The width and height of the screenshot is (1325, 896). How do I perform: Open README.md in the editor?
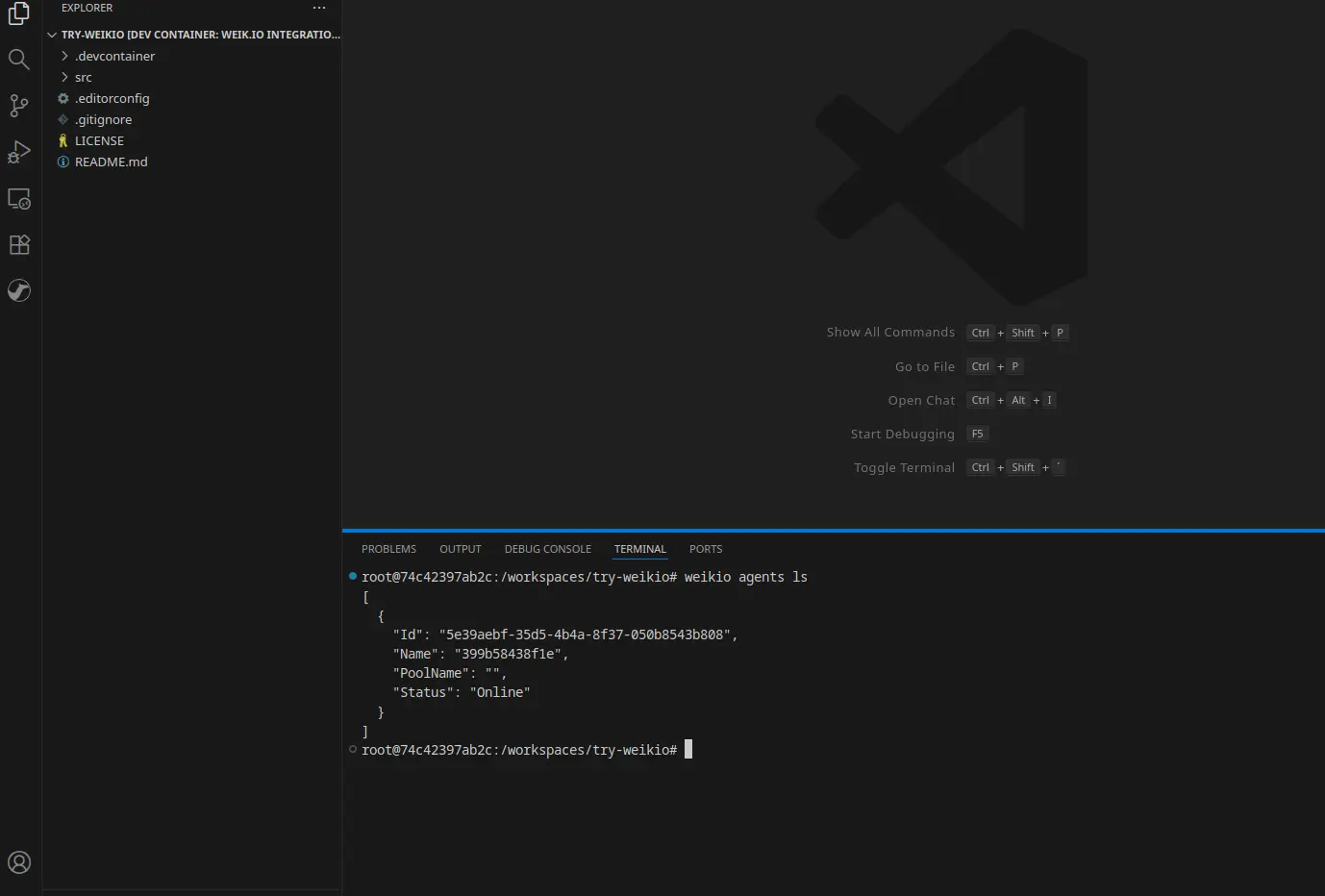point(111,162)
